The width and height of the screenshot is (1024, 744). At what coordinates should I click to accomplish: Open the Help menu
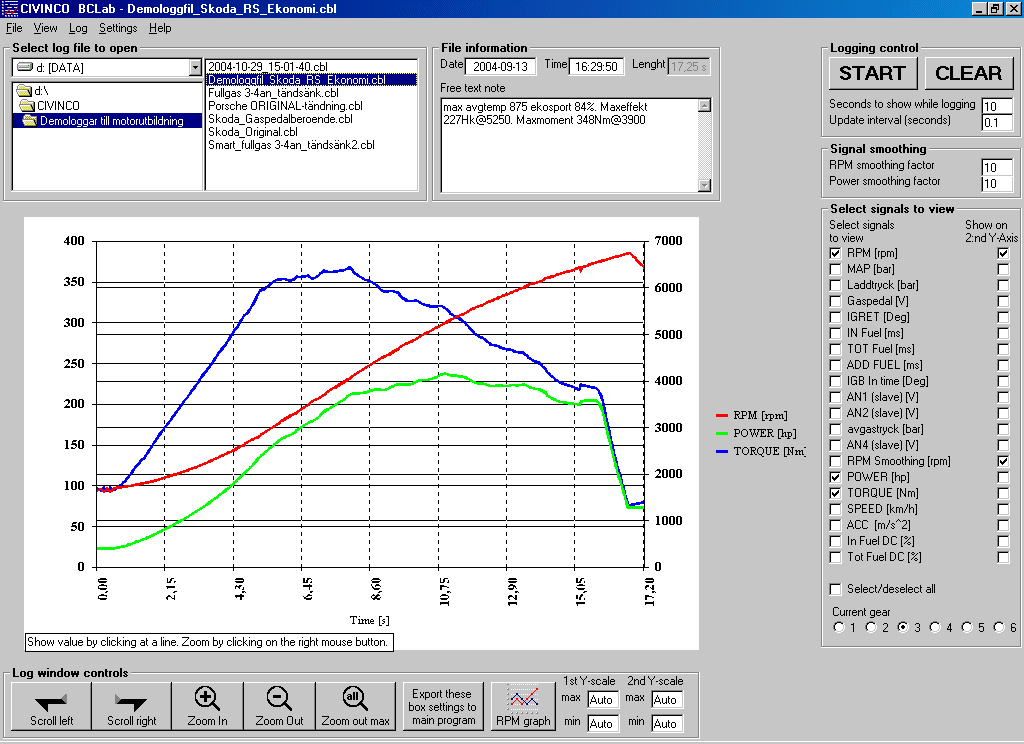[x=160, y=28]
